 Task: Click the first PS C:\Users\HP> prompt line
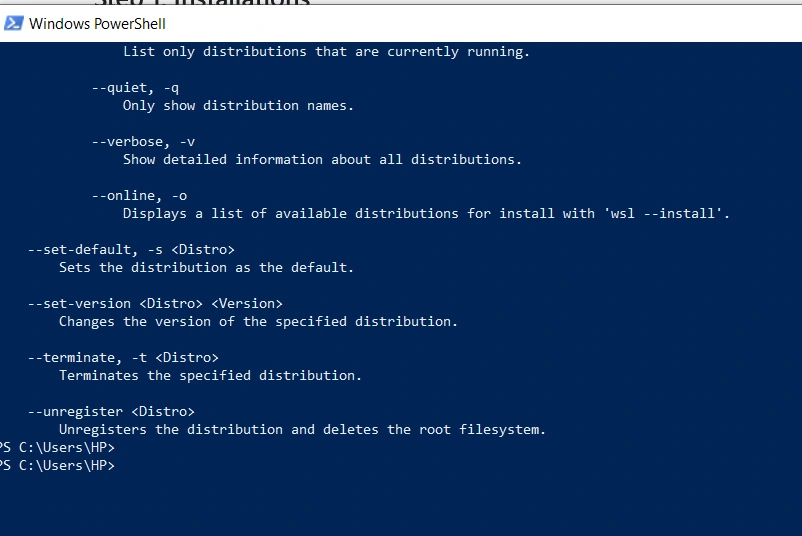click(x=57, y=448)
